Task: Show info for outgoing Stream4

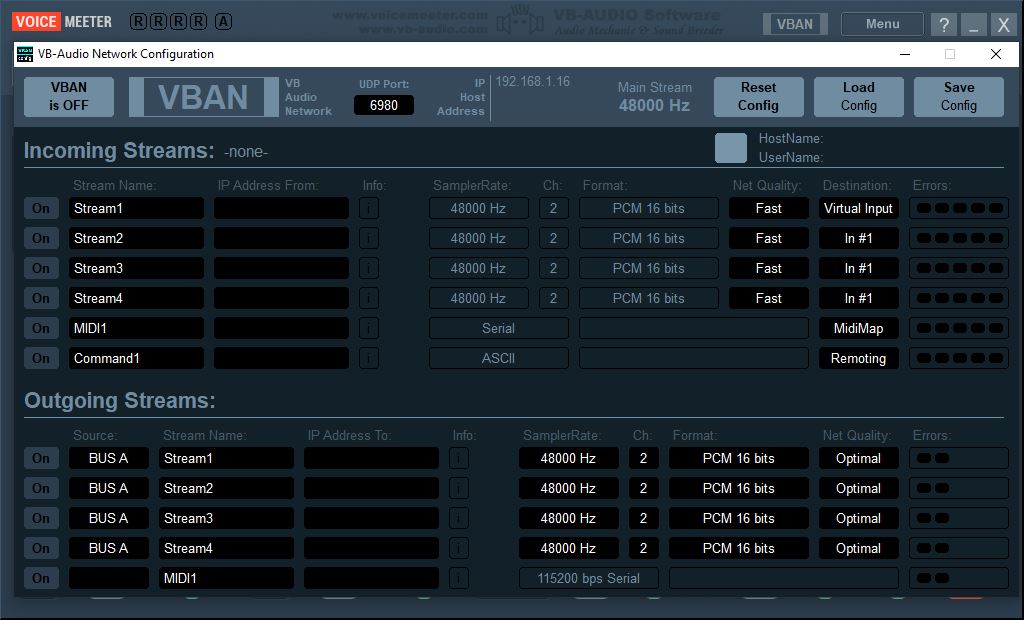Action: [x=459, y=549]
